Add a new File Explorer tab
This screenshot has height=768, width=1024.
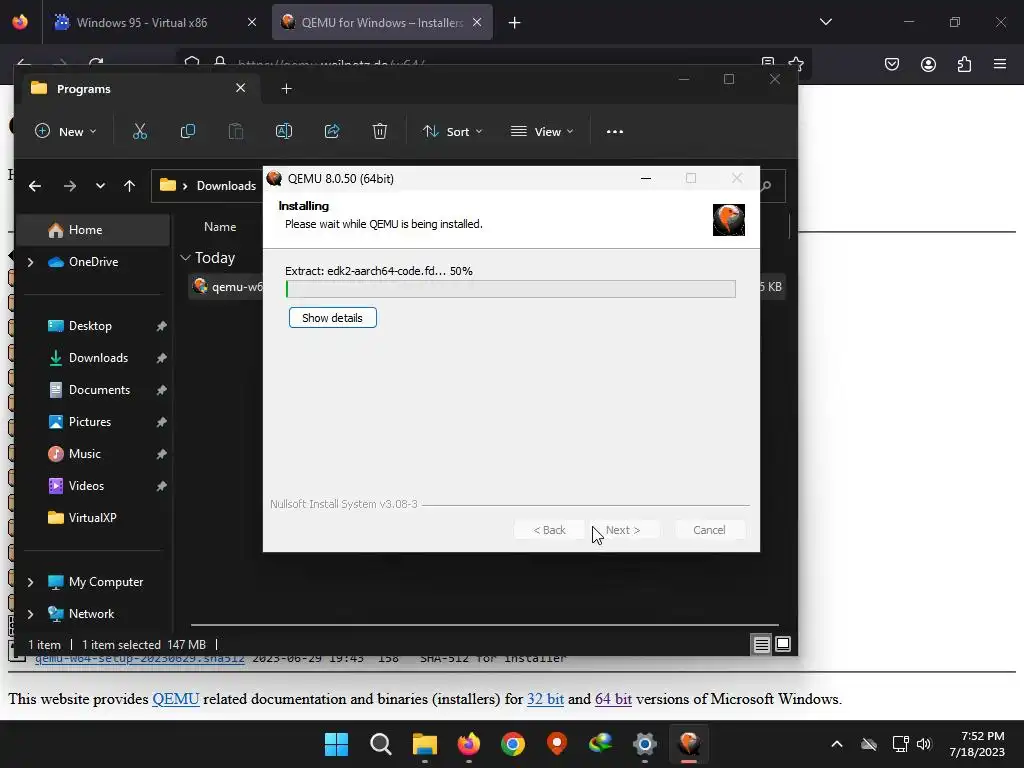click(x=286, y=88)
